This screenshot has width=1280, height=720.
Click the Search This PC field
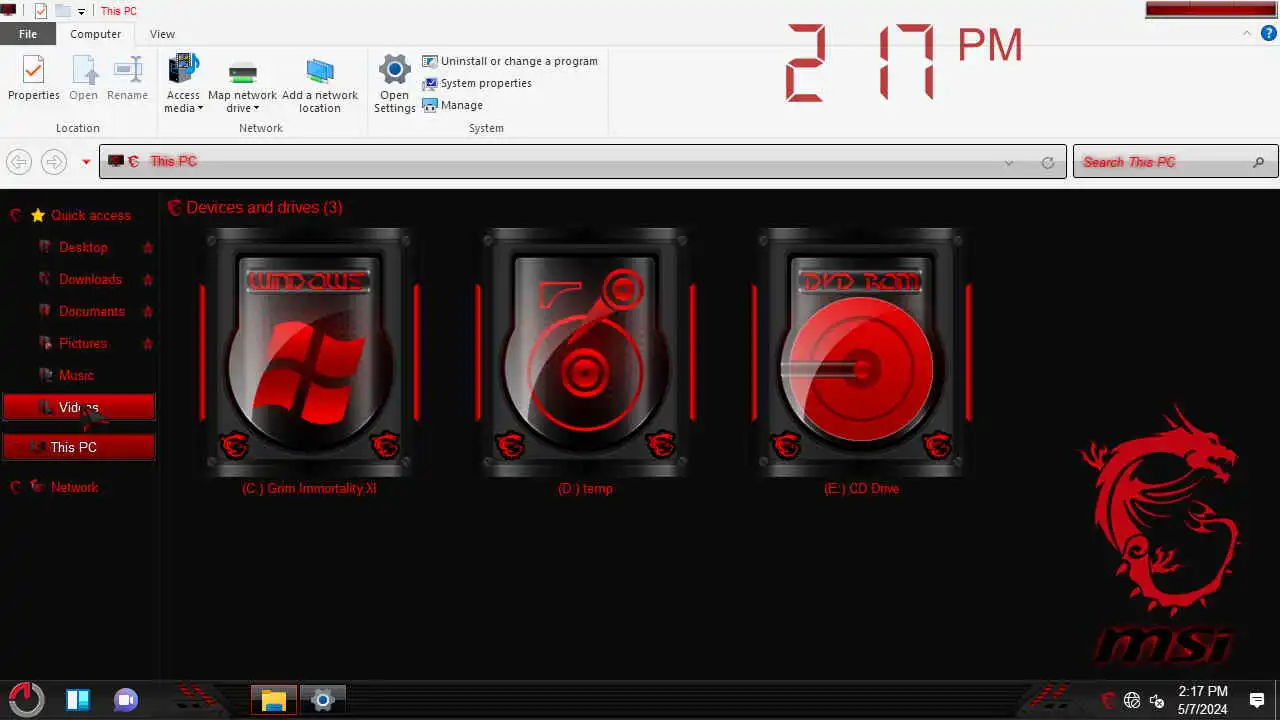(x=1175, y=162)
